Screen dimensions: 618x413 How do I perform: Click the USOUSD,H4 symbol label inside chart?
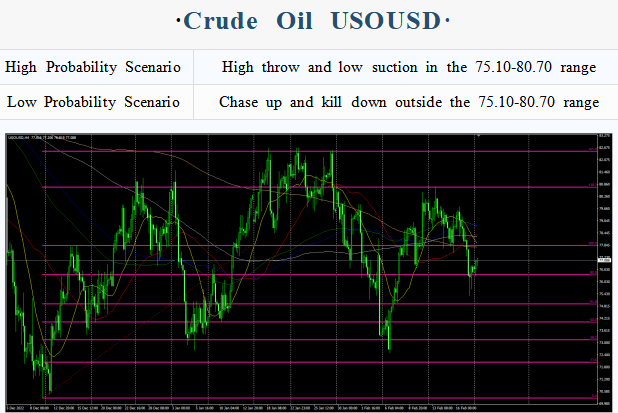19,138
